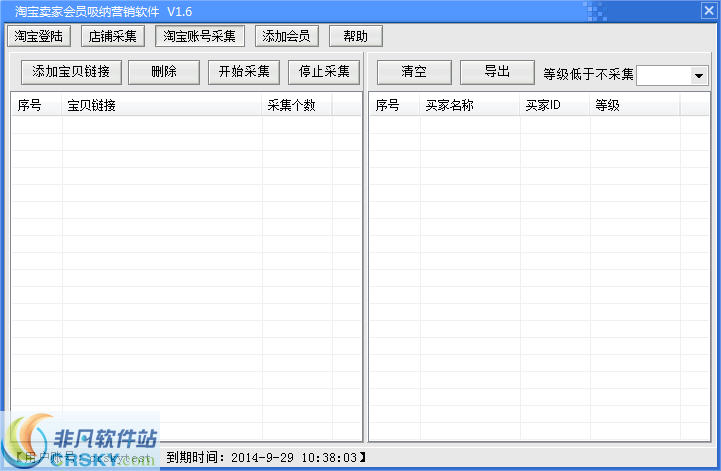Open the 帮助 tab
Screen dimensions: 721x471
click(x=355, y=36)
